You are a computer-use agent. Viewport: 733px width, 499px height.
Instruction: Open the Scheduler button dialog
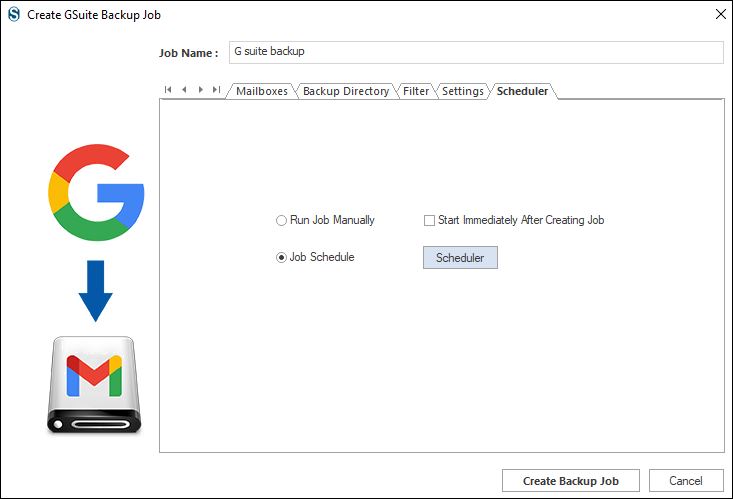[x=460, y=258]
